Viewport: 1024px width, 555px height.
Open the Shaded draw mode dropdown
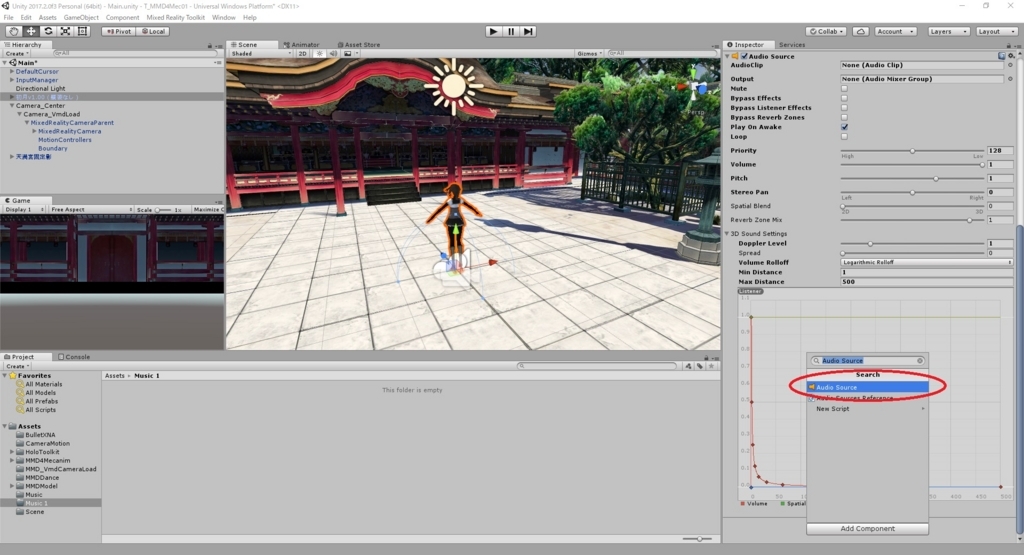point(261,54)
